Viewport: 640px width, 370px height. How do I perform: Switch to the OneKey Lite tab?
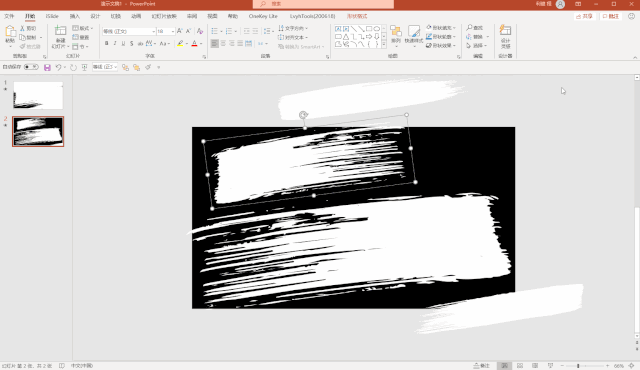(x=263, y=16)
